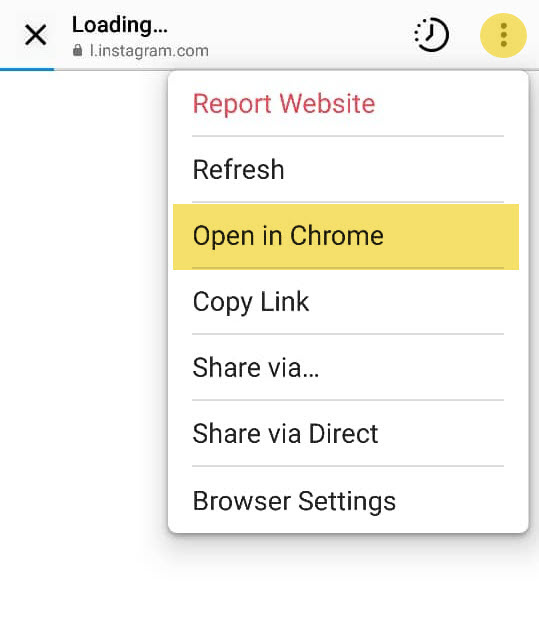The image size is (539, 624).
Task: Tap the Loading… page title
Action: tap(120, 25)
